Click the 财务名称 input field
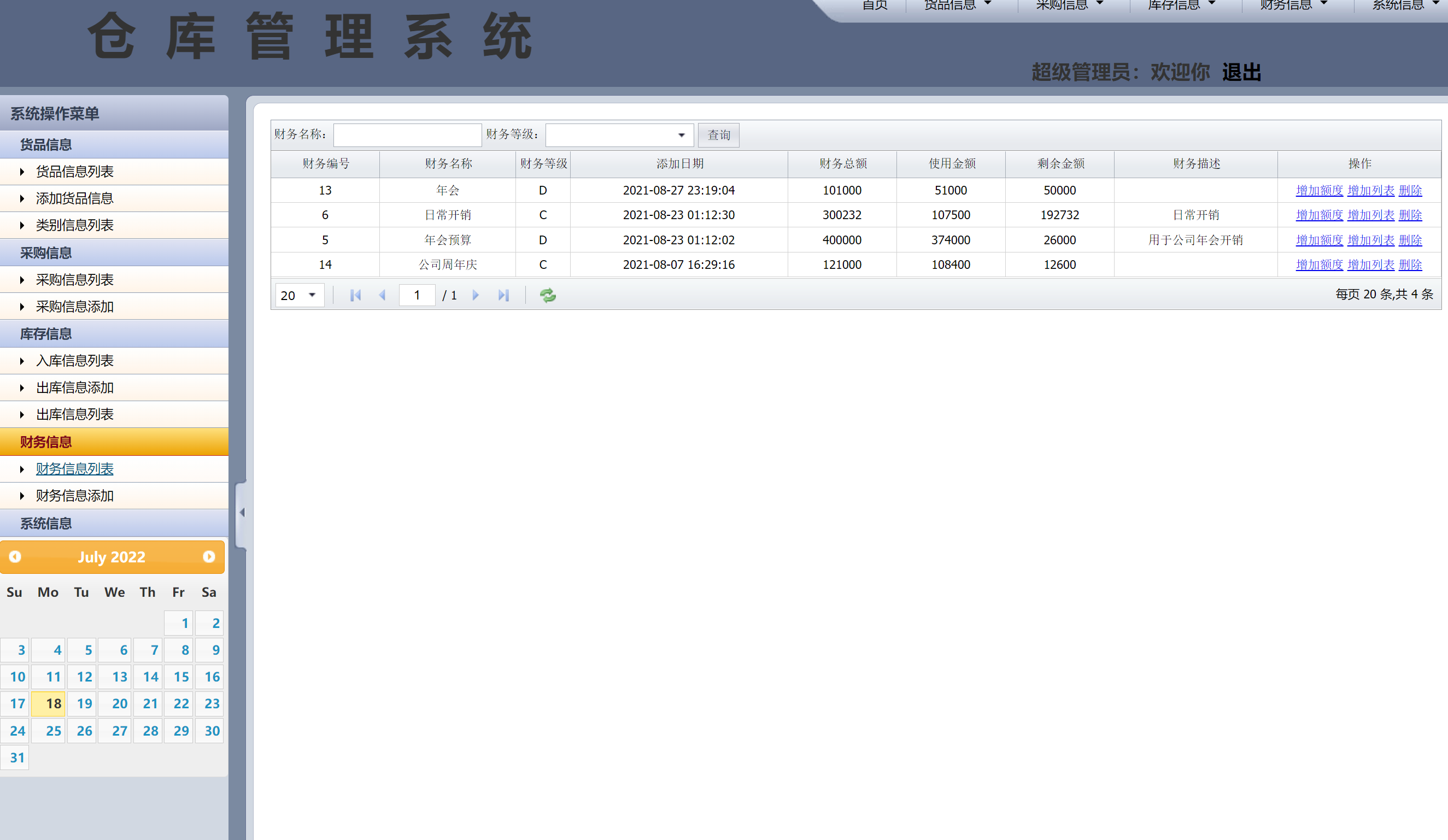This screenshot has width=1448, height=840. [407, 135]
